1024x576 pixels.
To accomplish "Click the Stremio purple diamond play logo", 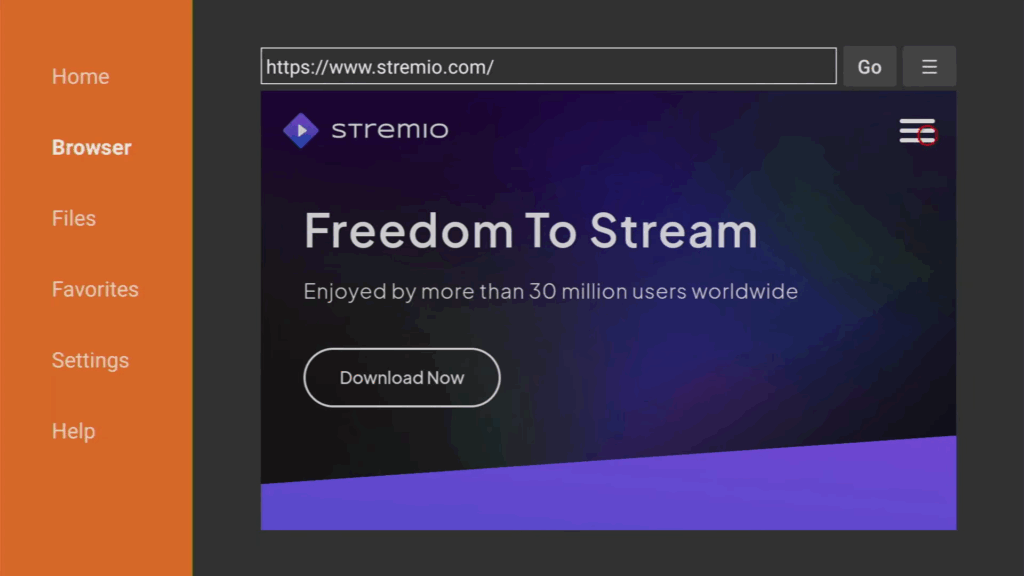I will 300,131.
